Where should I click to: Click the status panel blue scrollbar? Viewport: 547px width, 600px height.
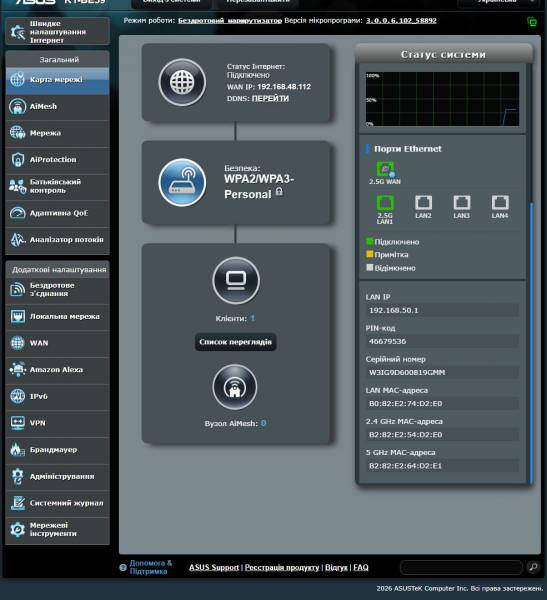click(531, 342)
